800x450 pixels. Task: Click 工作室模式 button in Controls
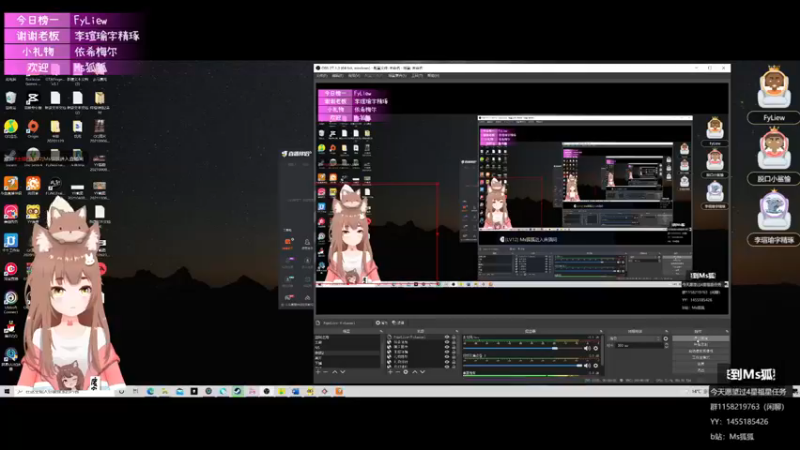(701, 357)
